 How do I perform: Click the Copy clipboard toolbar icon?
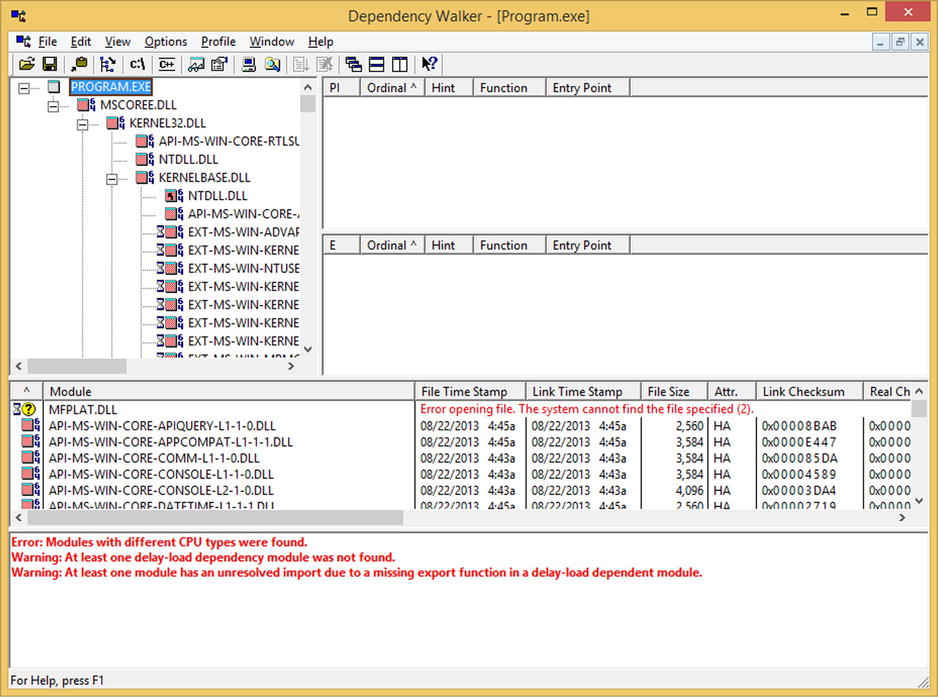tap(78, 64)
